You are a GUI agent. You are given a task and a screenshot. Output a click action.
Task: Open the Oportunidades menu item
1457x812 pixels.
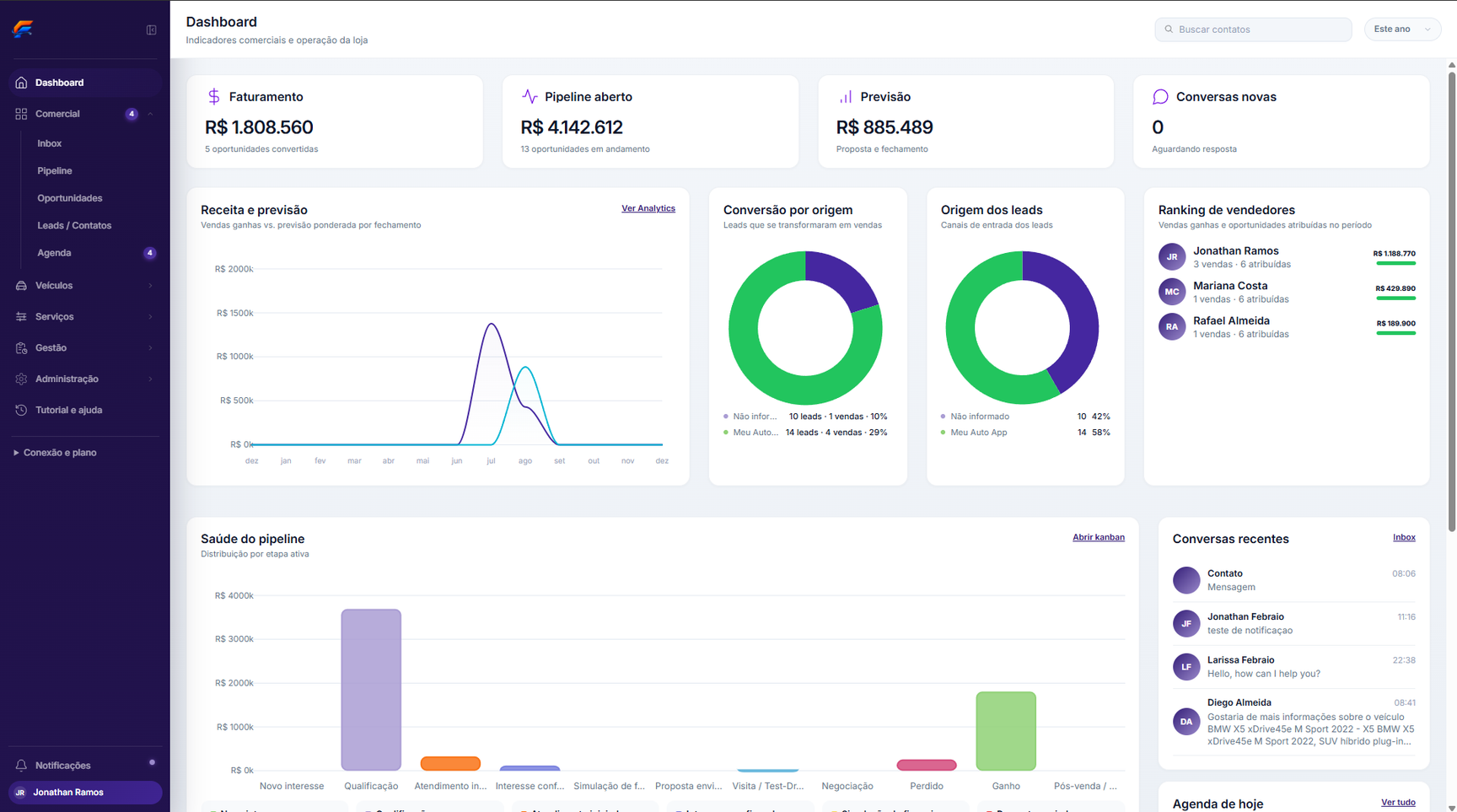[70, 198]
